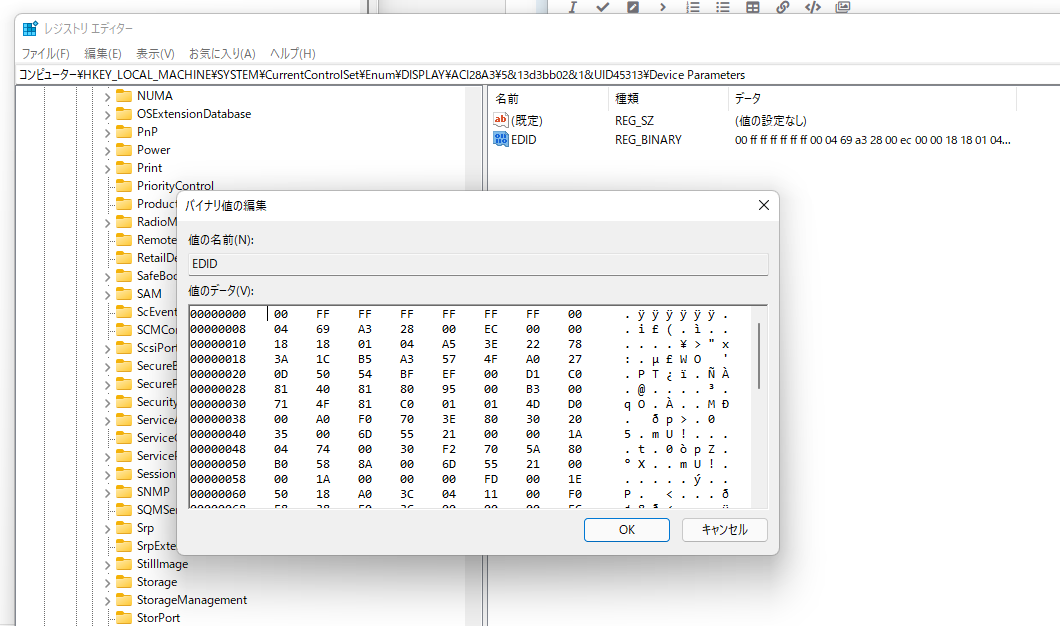1060x626 pixels.
Task: Select the EDID binary value entry
Action: [523, 140]
